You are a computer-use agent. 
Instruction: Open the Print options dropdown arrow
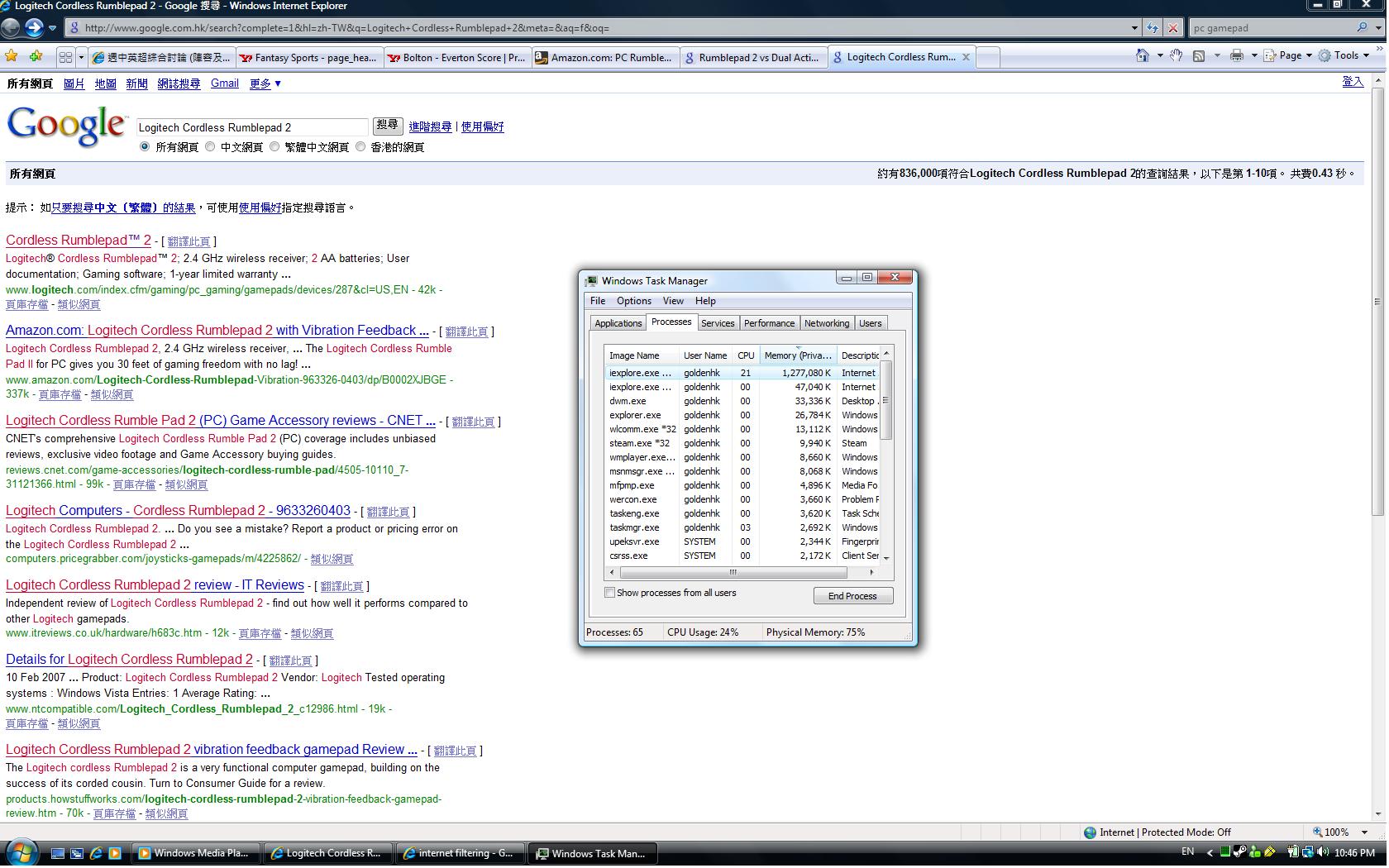(1254, 55)
